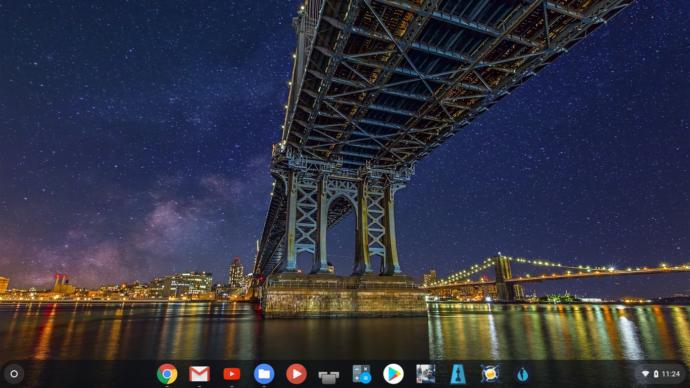This screenshot has width=690, height=388.
Task: Open the gray three-screens app icon
Action: point(329,377)
